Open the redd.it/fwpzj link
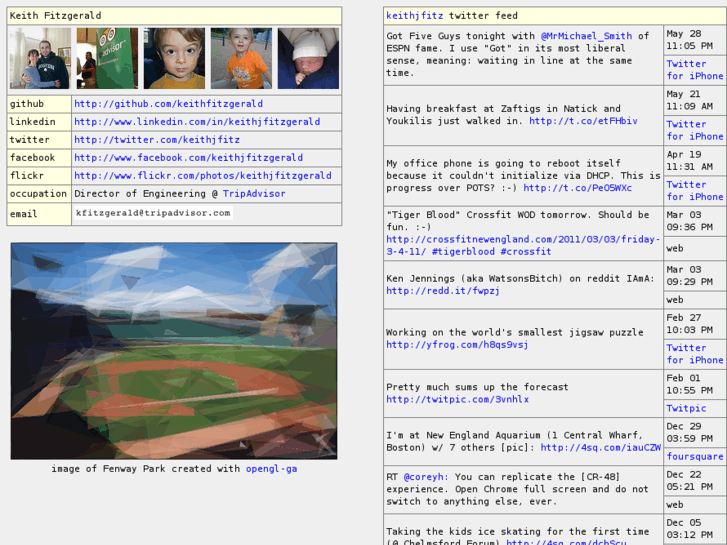The image size is (727, 545). pos(443,291)
